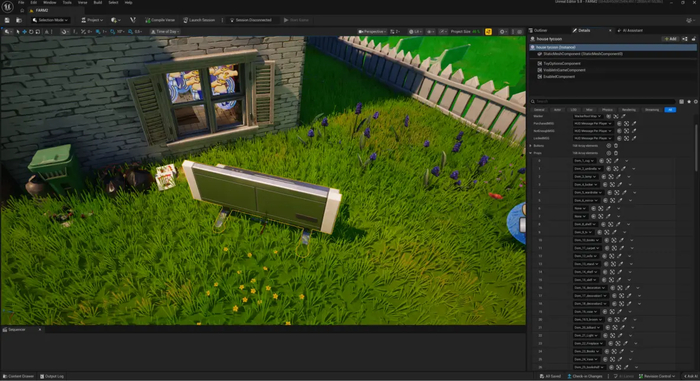Toggle favorites star filter in Details panel
The image size is (700, 381).
point(689,102)
